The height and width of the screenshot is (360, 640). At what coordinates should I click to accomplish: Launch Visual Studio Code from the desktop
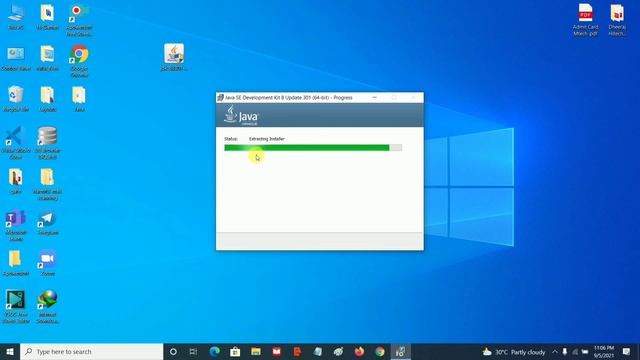click(x=16, y=143)
